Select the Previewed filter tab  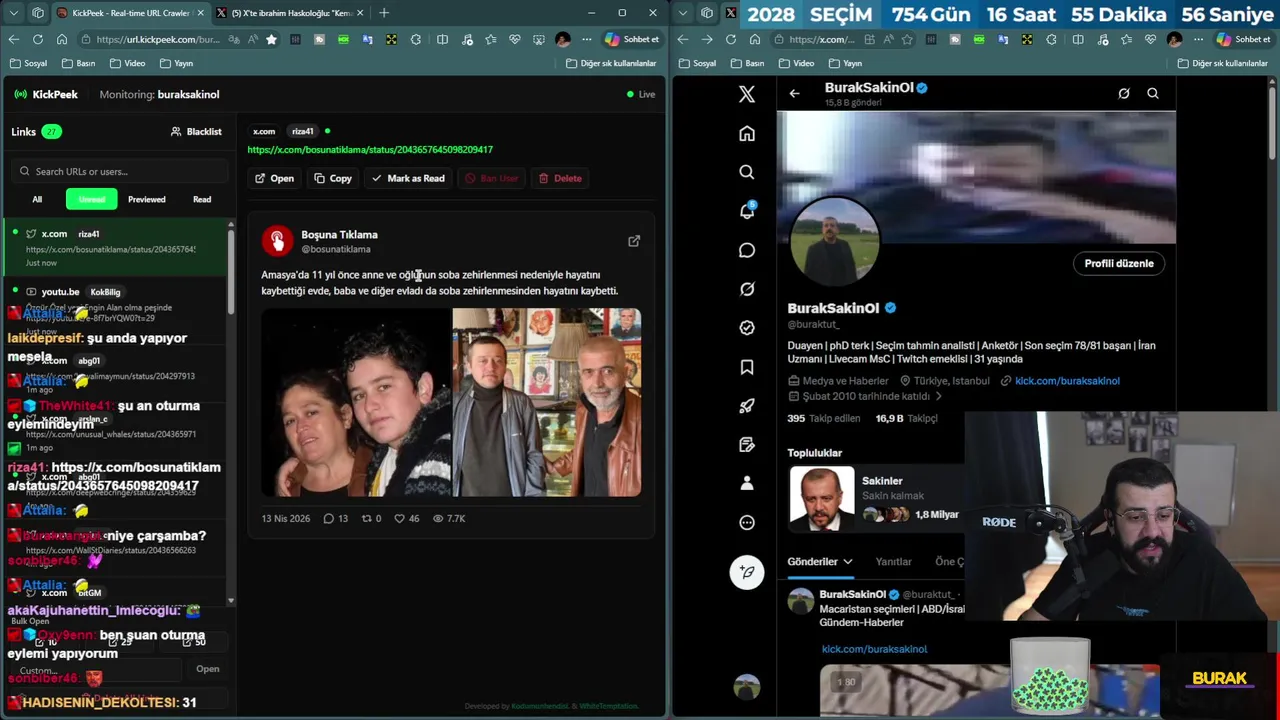pyautogui.click(x=147, y=199)
